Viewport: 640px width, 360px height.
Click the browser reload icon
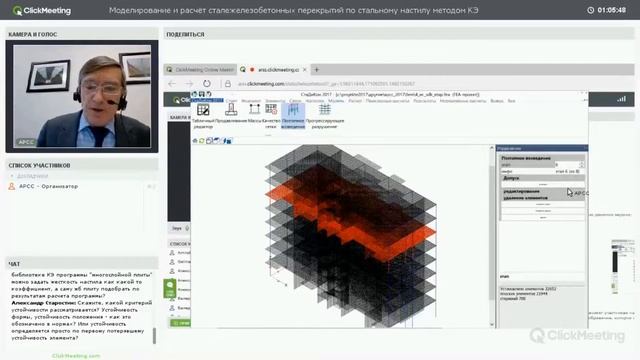[x=207, y=84]
